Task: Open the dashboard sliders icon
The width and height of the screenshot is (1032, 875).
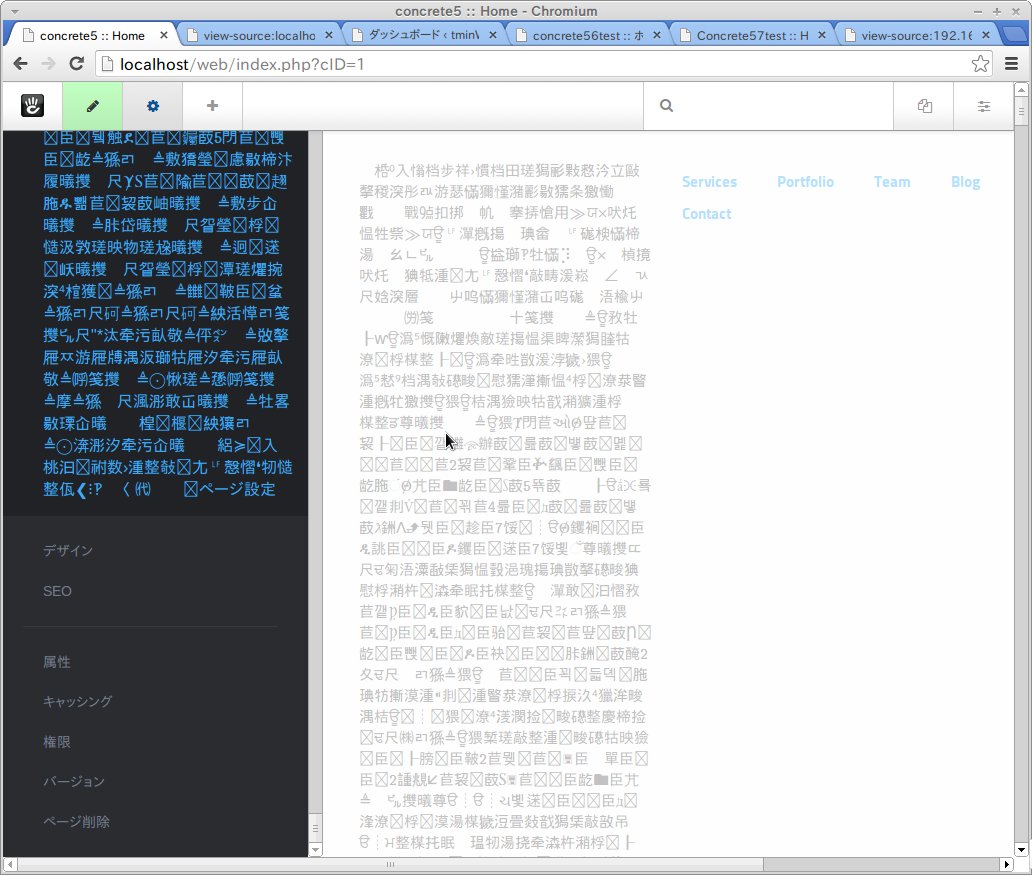Action: (x=984, y=106)
